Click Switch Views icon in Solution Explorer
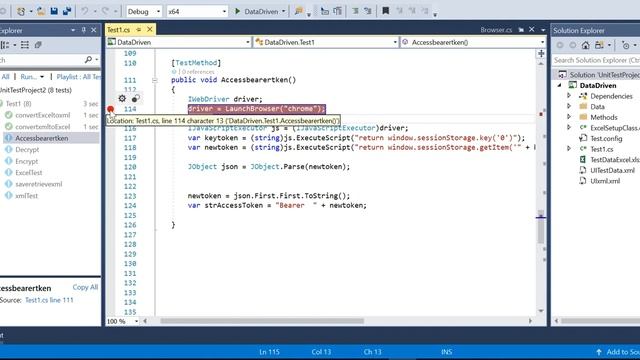 click(x=599, y=45)
